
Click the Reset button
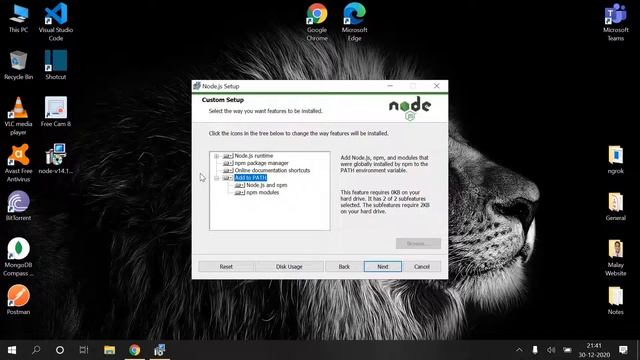pos(226,267)
